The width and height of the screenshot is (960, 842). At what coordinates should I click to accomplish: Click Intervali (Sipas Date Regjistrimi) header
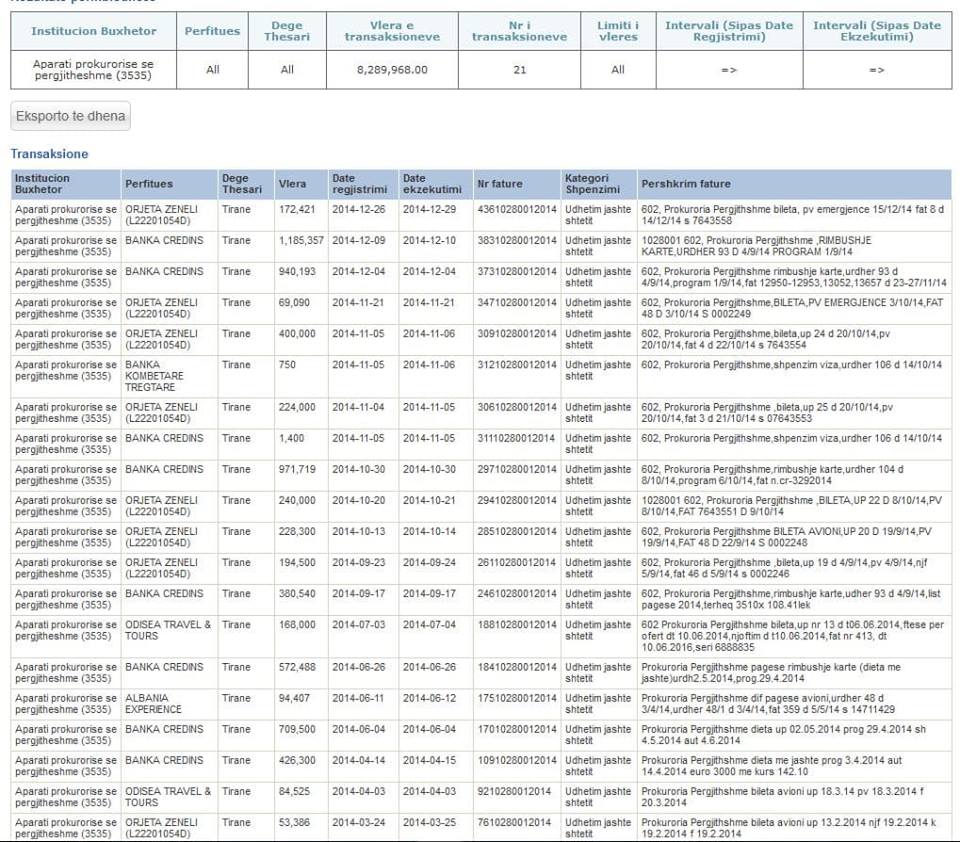coord(729,31)
